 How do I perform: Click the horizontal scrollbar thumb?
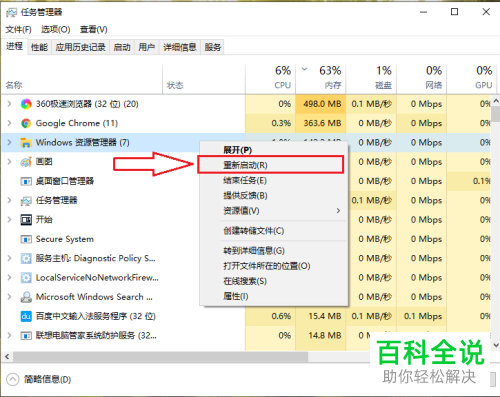coord(160,357)
